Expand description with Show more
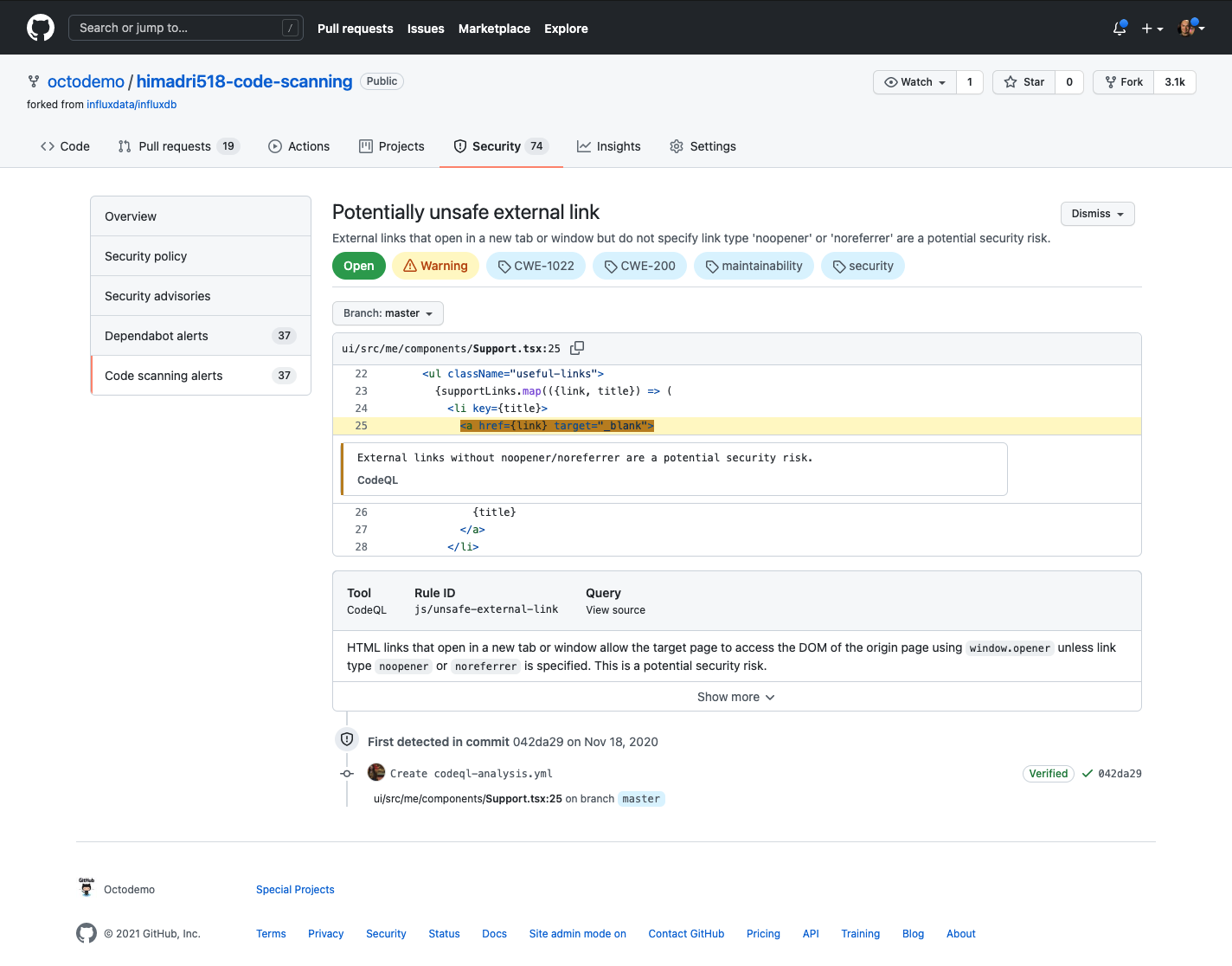This screenshot has height=966, width=1232. coord(736,697)
